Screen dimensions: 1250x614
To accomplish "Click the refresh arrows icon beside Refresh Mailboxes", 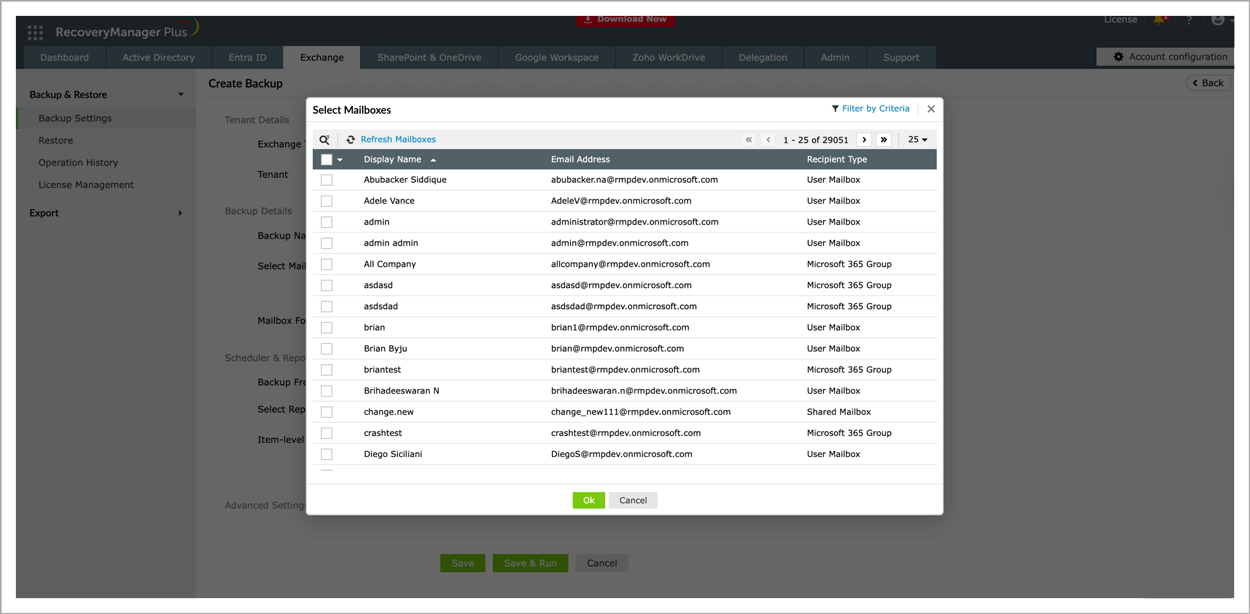I will click(350, 140).
